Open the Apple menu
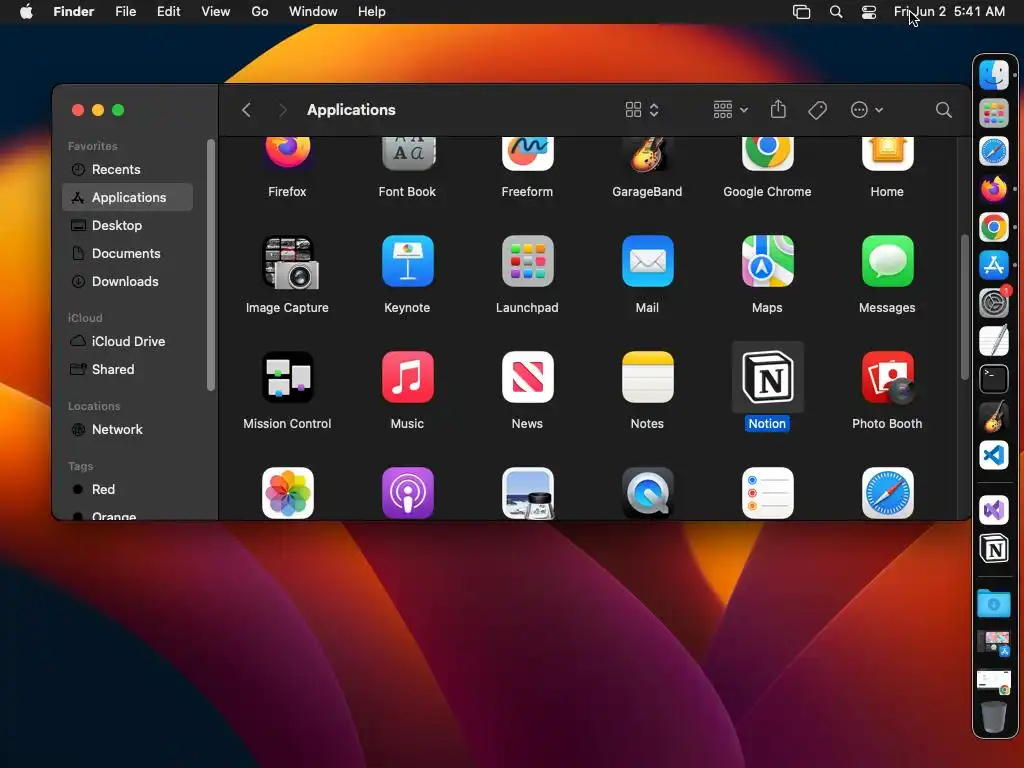 [26, 12]
